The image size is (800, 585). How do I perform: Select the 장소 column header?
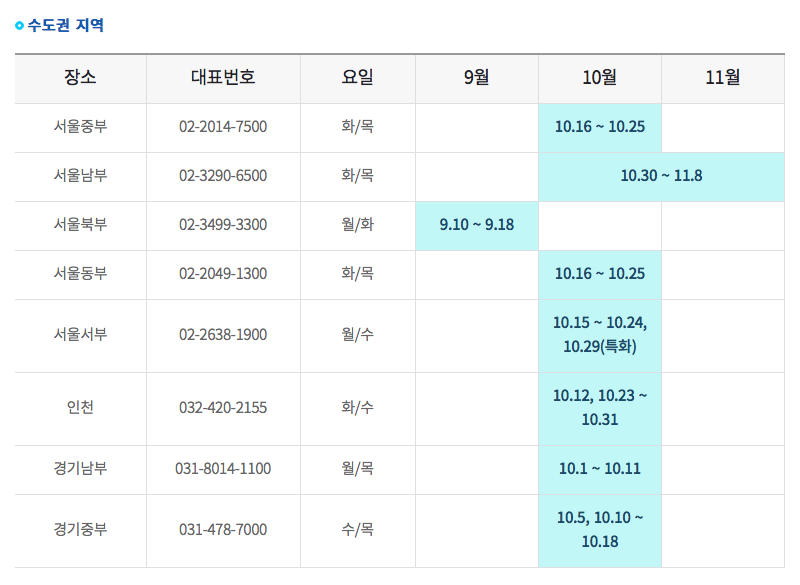click(80, 78)
